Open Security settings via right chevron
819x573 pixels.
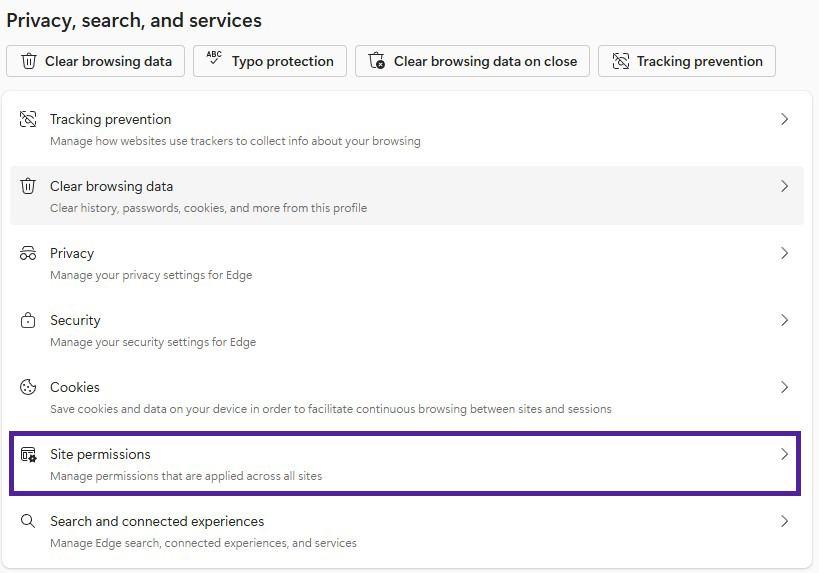(x=784, y=321)
